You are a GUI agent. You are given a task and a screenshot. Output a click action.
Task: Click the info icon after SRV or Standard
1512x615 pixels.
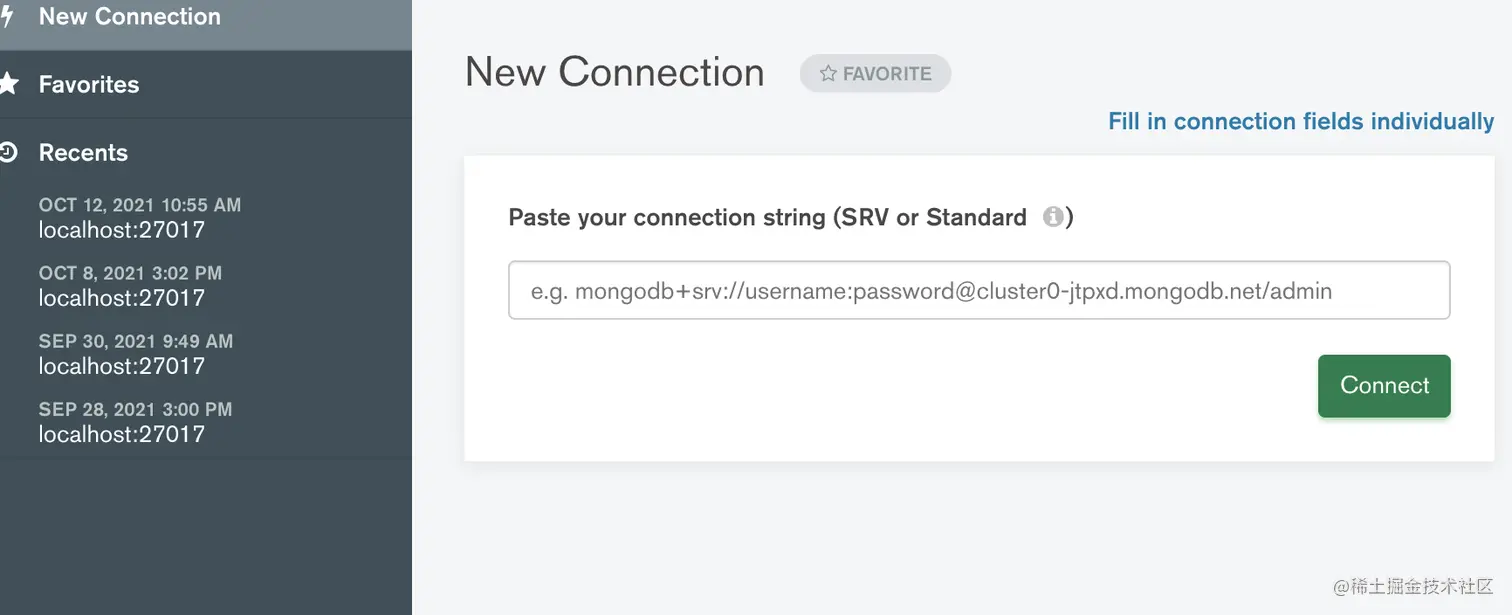(1052, 217)
